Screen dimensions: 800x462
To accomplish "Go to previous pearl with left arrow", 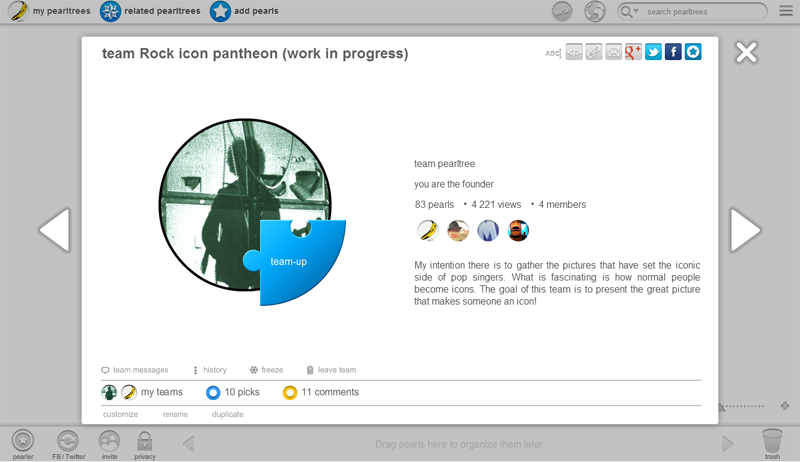I will [x=55, y=230].
